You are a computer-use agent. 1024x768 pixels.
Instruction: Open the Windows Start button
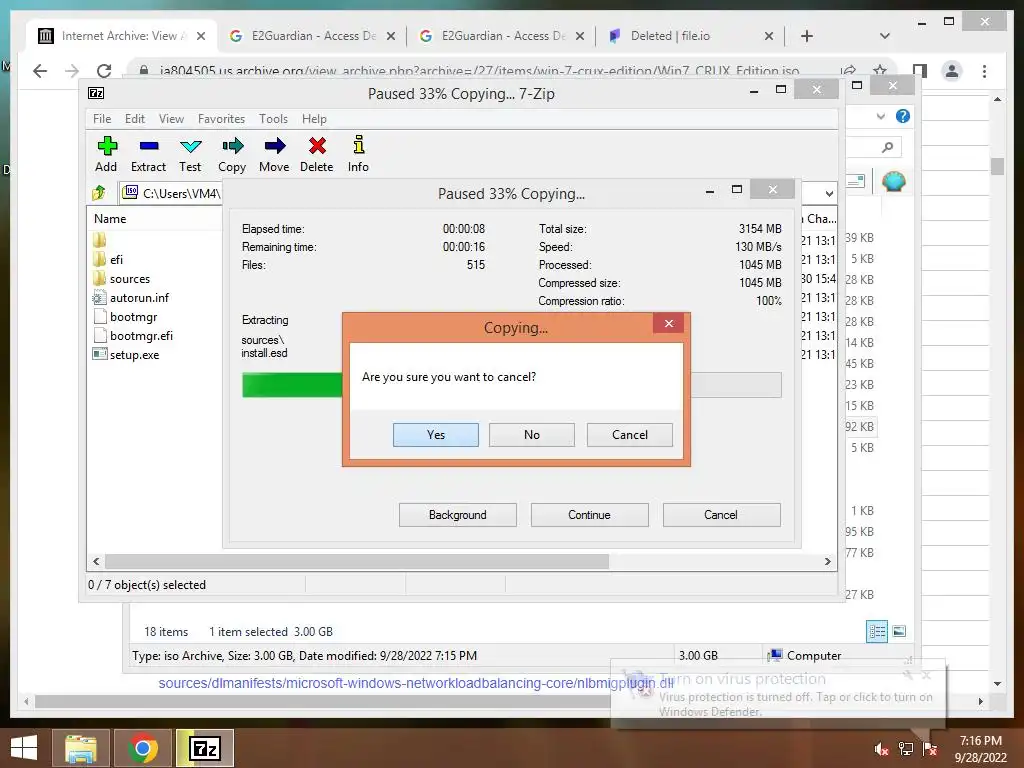pyautogui.click(x=24, y=748)
